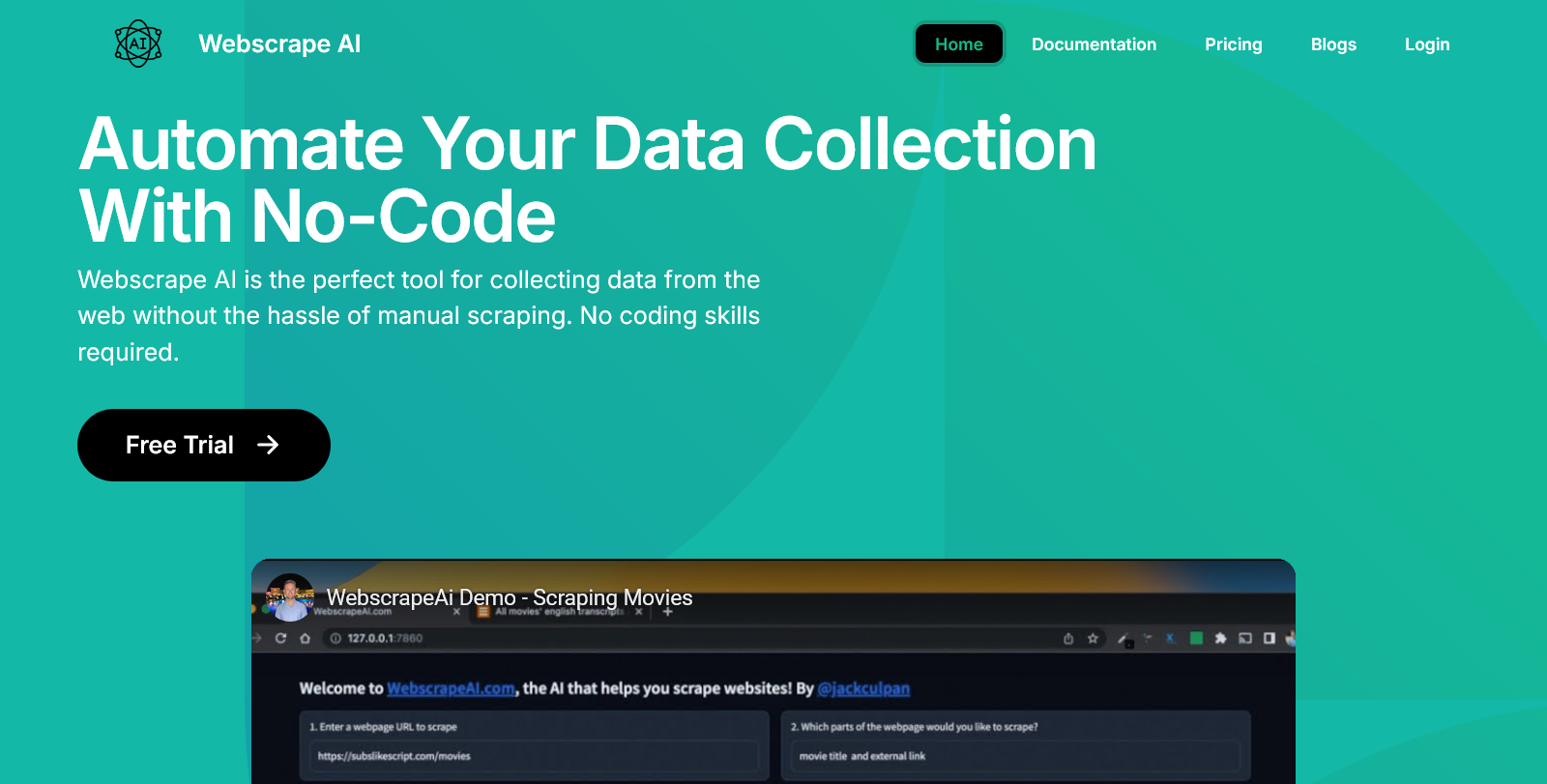Image resolution: width=1547 pixels, height=784 pixels.
Task: Click the parts of webpage to scrape field
Action: point(1015,756)
